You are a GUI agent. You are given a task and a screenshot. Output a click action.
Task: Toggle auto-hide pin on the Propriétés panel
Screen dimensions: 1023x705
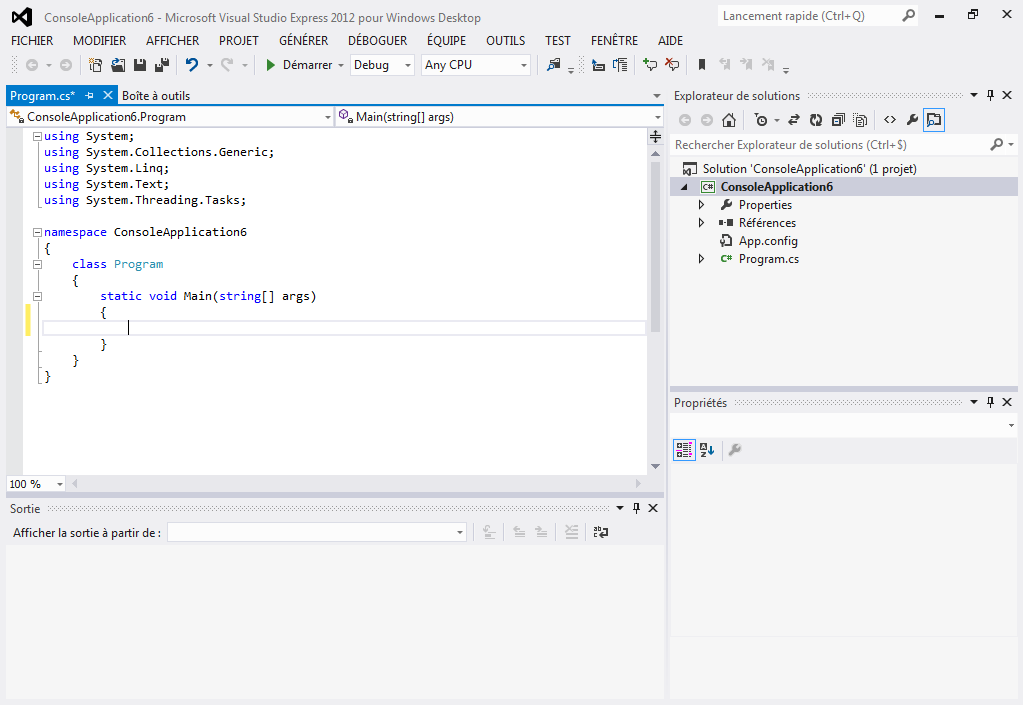[x=990, y=402]
